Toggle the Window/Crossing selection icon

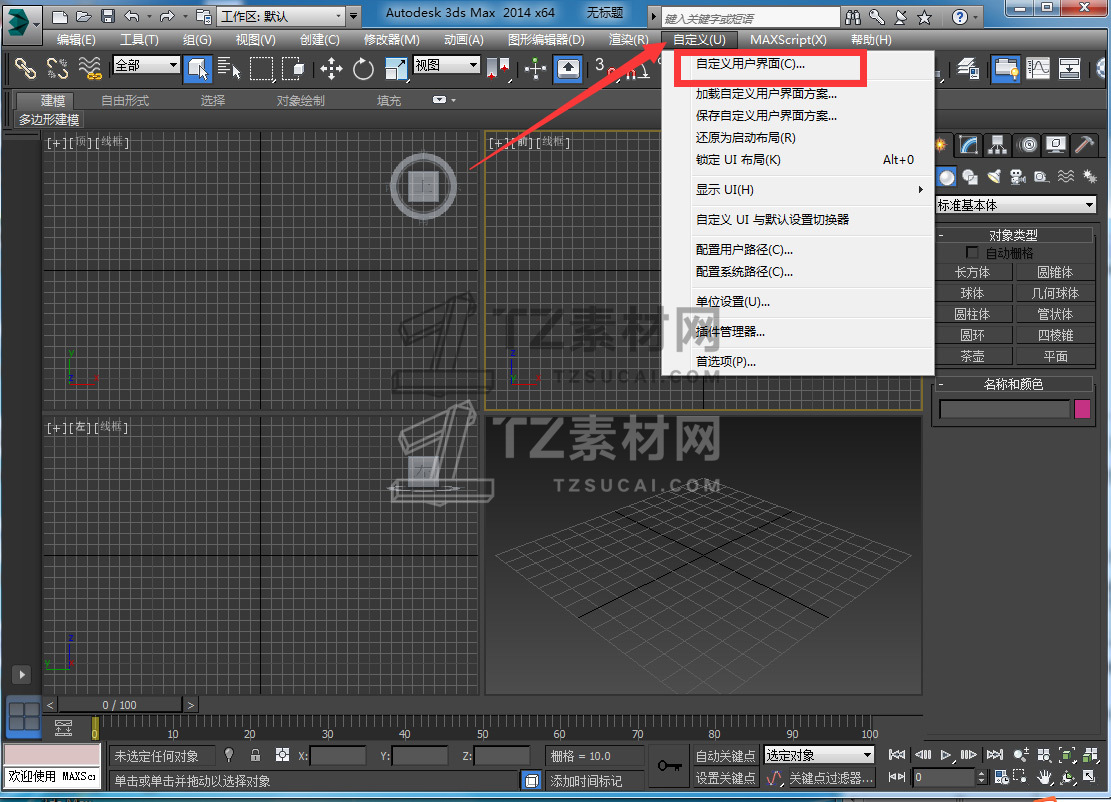(x=293, y=69)
